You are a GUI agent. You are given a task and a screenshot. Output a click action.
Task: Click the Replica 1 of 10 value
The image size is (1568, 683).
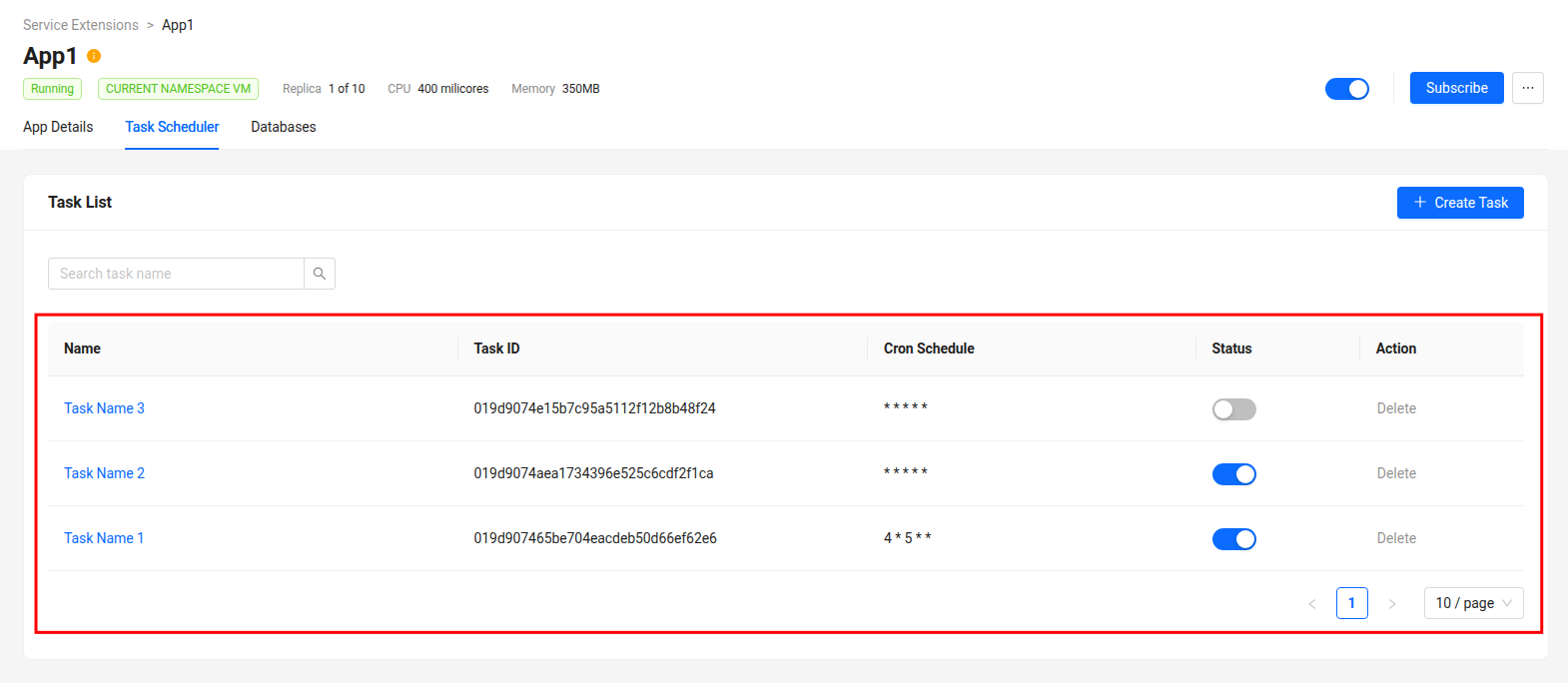point(347,89)
